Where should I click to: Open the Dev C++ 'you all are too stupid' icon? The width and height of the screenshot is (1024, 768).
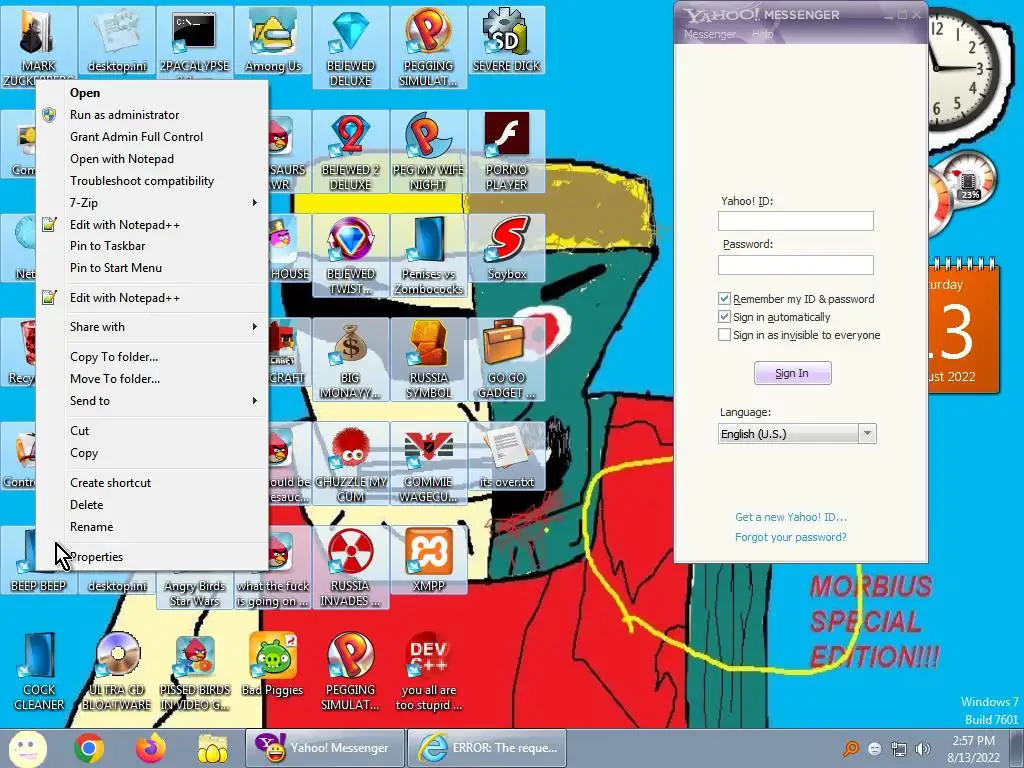point(429,671)
